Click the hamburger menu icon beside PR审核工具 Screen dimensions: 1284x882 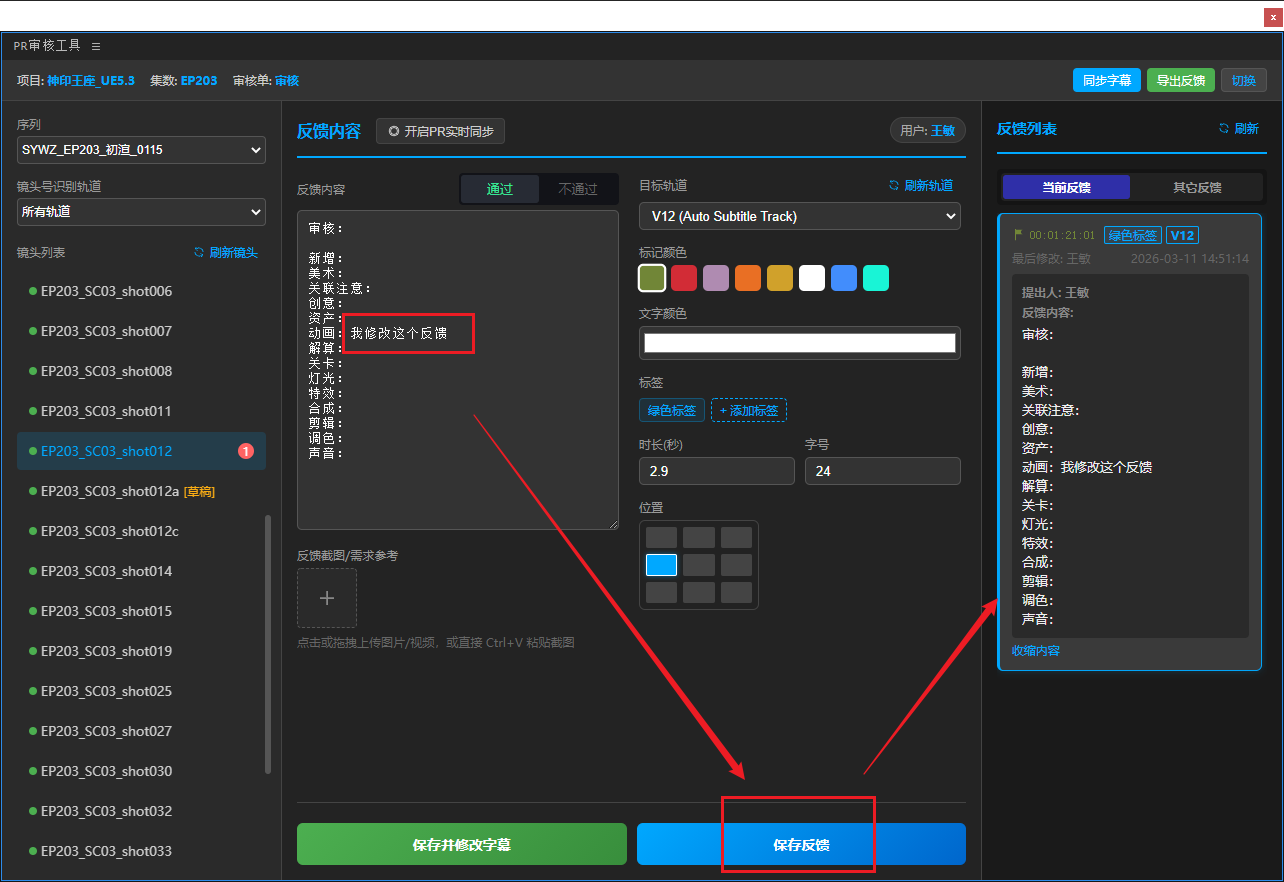(x=96, y=46)
